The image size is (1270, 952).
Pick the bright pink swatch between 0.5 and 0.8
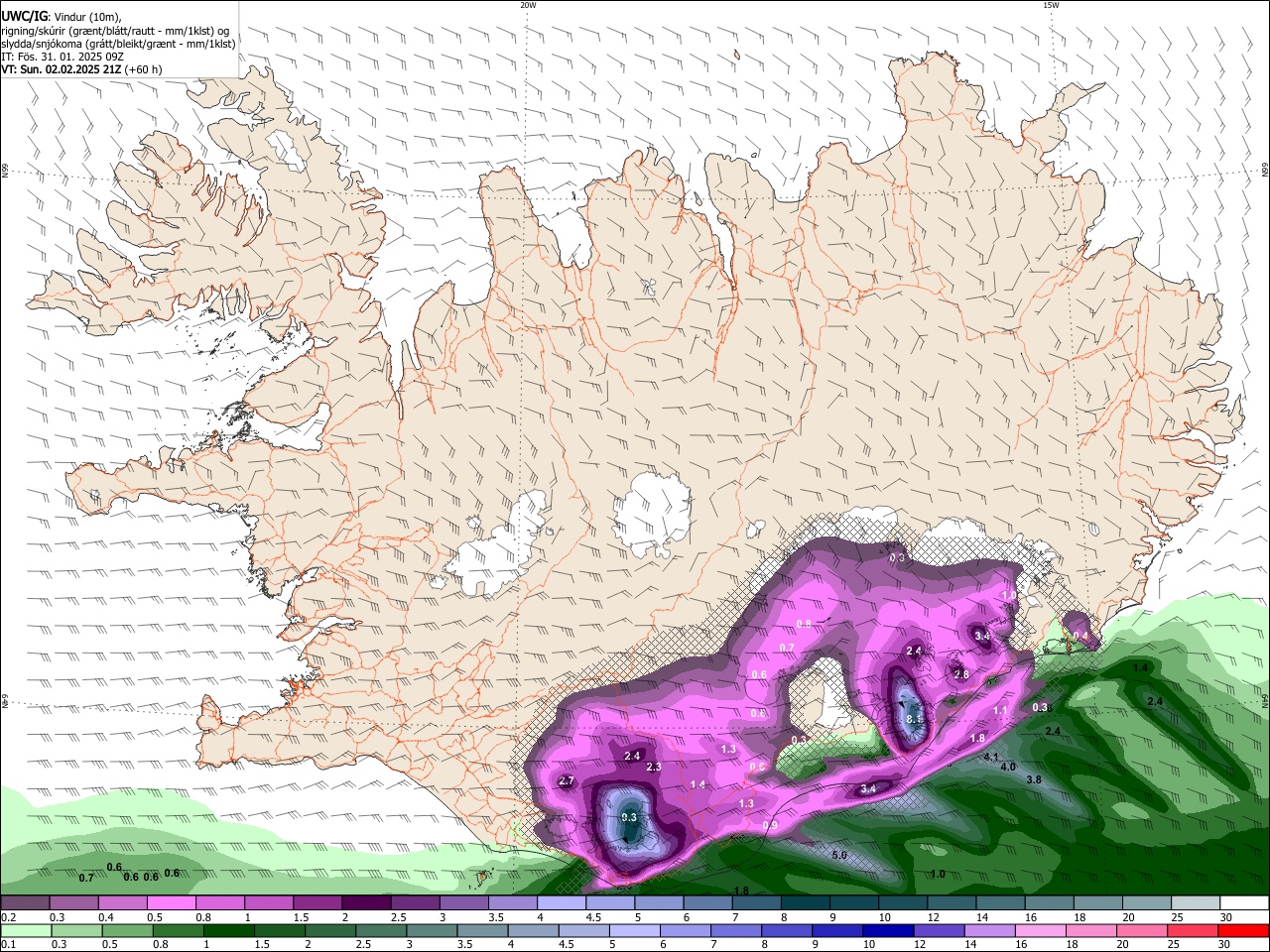click(172, 903)
